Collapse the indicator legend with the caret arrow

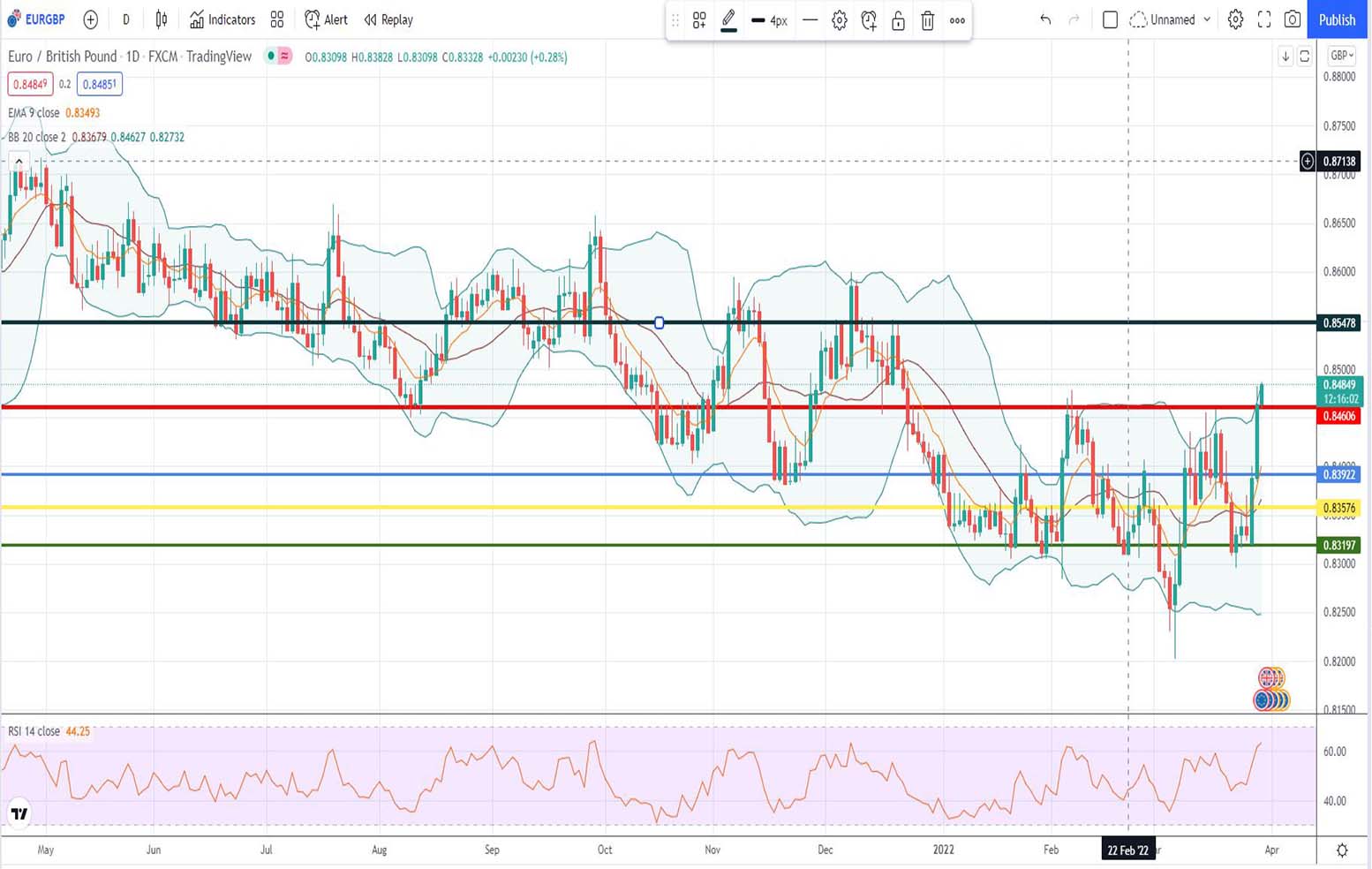click(19, 162)
